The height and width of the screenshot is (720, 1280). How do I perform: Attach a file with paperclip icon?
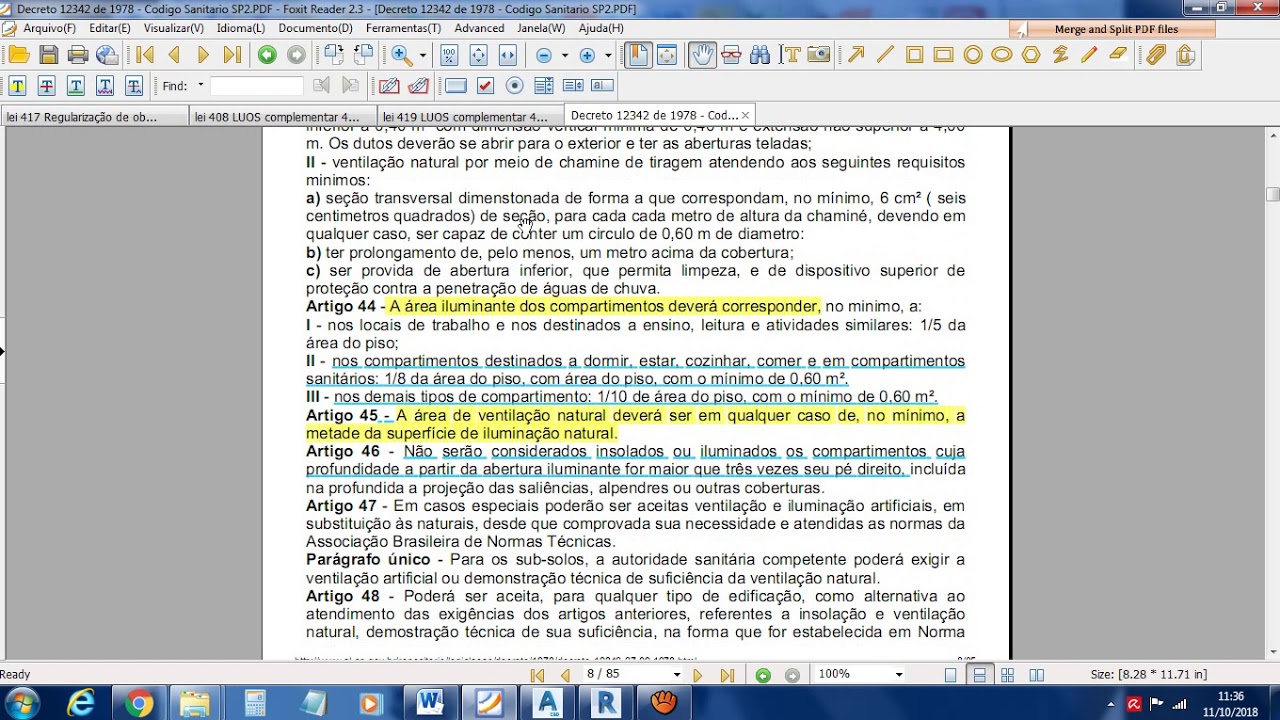(x=1156, y=55)
